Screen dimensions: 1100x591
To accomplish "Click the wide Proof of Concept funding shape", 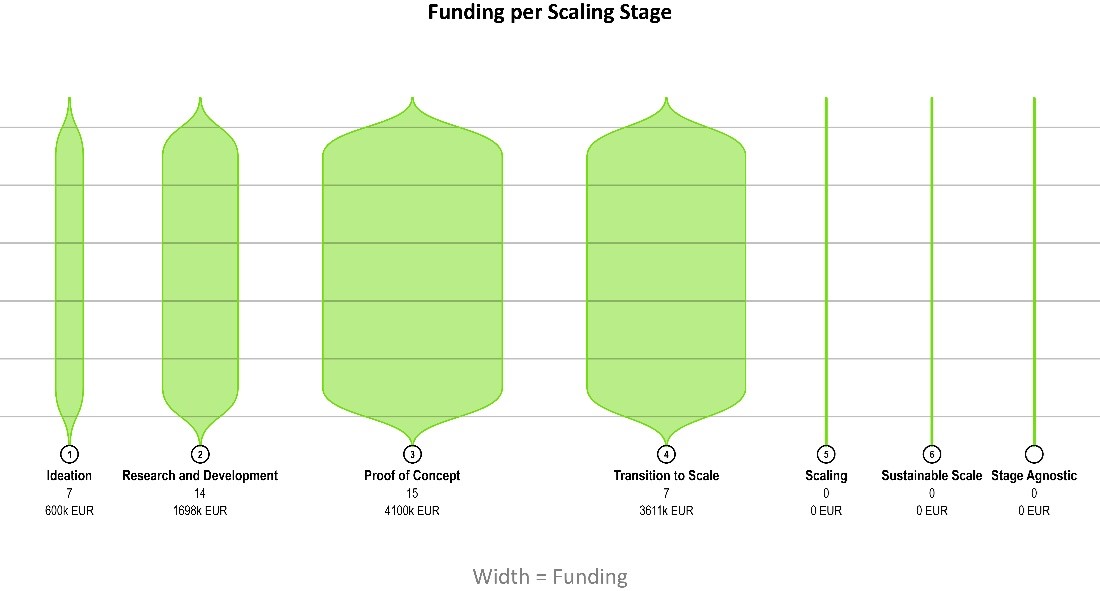I will [412, 270].
